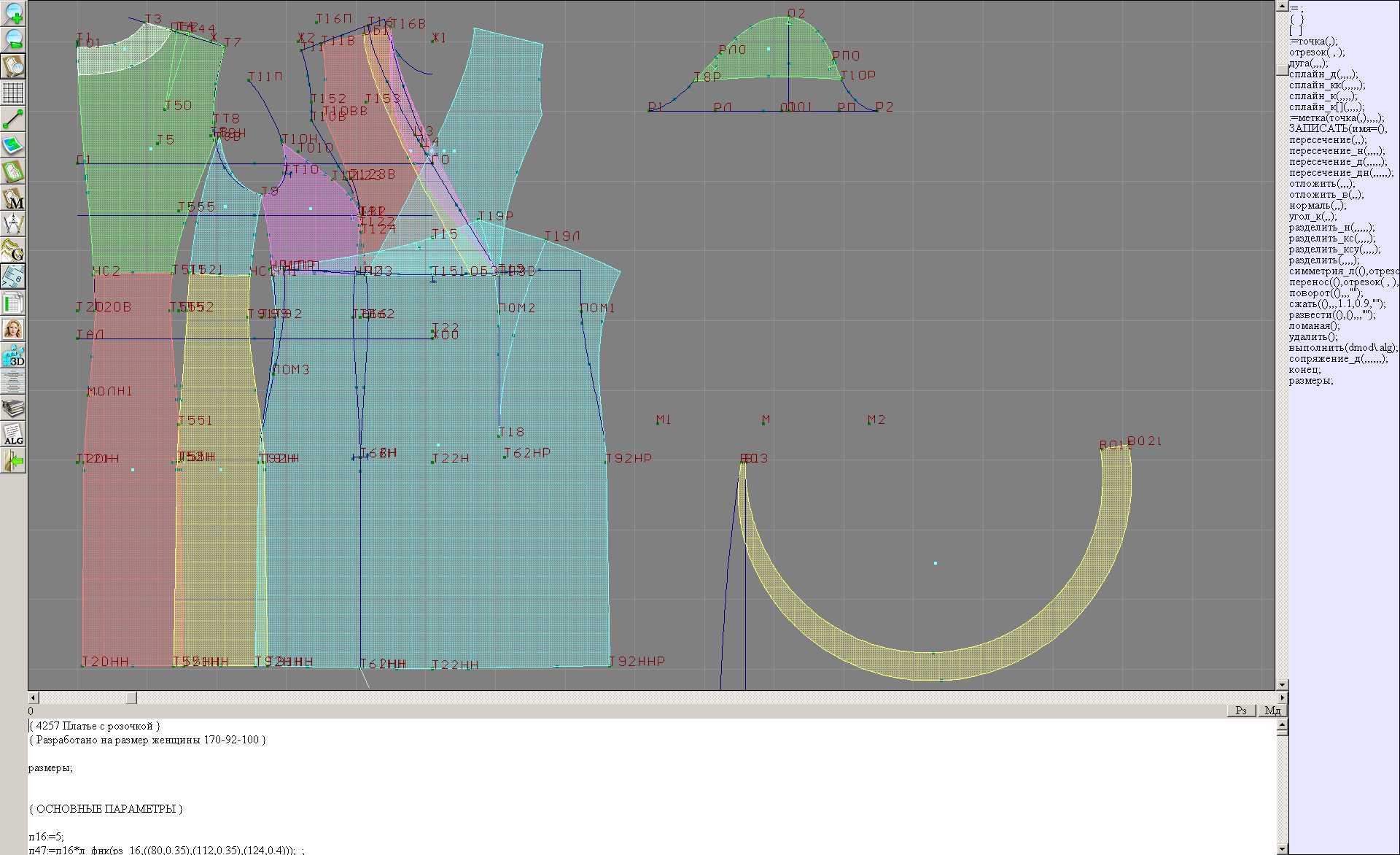Viewport: 1400px width, 855px height.
Task: Open the ALG algorithm script icon
Action: (13, 434)
